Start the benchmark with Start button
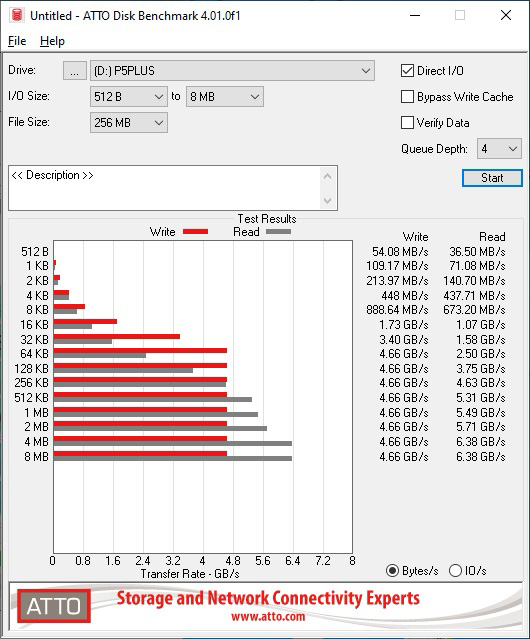 tap(492, 178)
